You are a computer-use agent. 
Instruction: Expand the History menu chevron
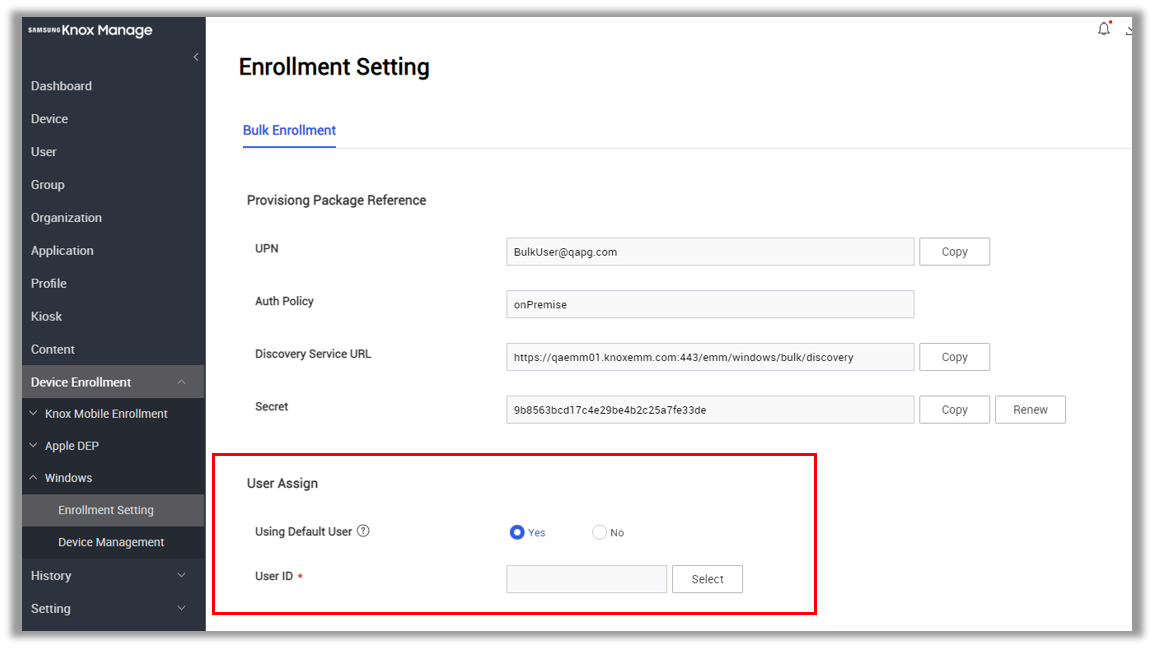coord(181,576)
